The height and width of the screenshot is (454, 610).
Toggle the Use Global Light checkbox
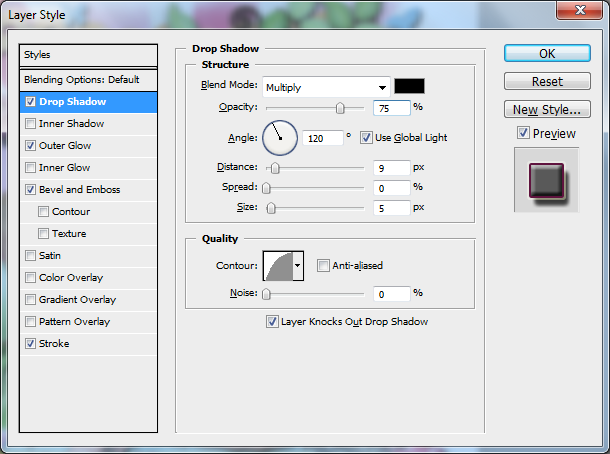click(x=366, y=138)
